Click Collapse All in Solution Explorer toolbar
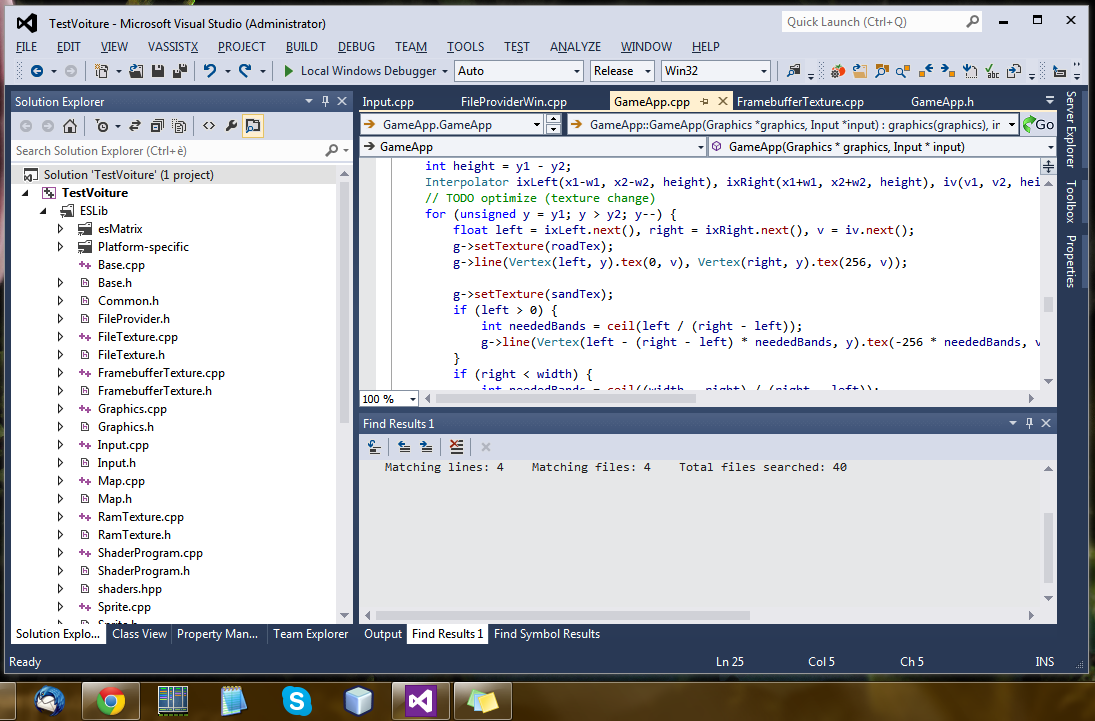Viewport: 1095px width, 721px height. [156, 126]
